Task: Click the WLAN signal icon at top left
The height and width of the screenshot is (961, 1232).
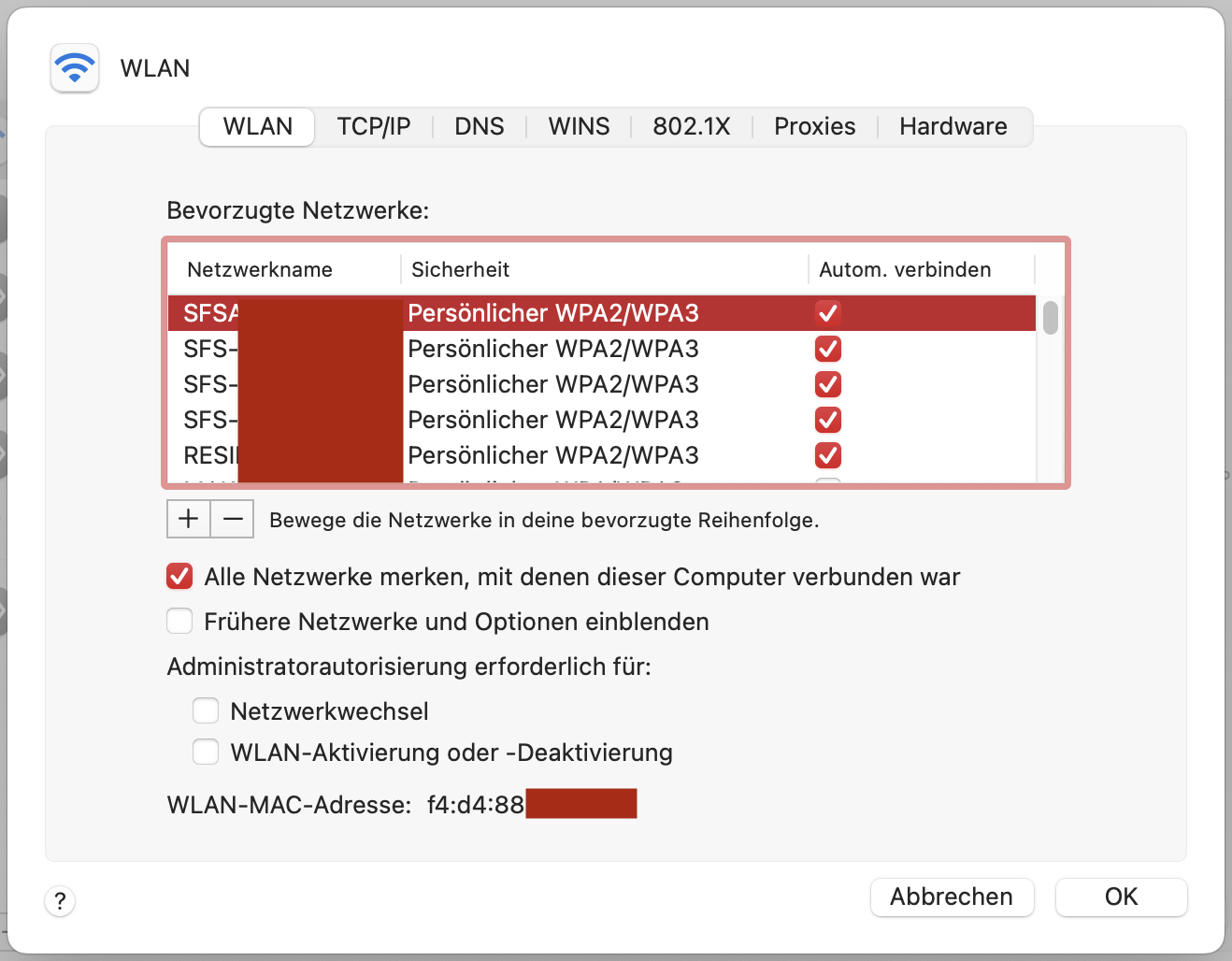Action: tap(74, 67)
